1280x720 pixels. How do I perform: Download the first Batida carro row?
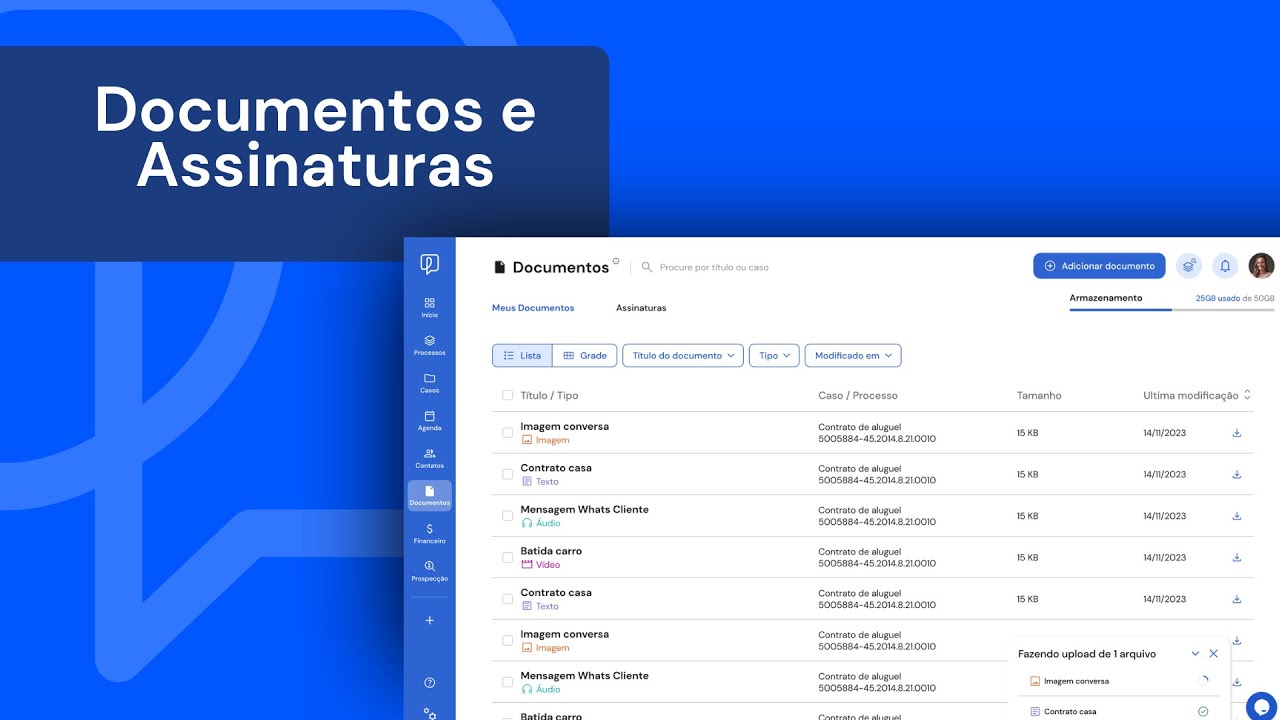pos(1237,557)
